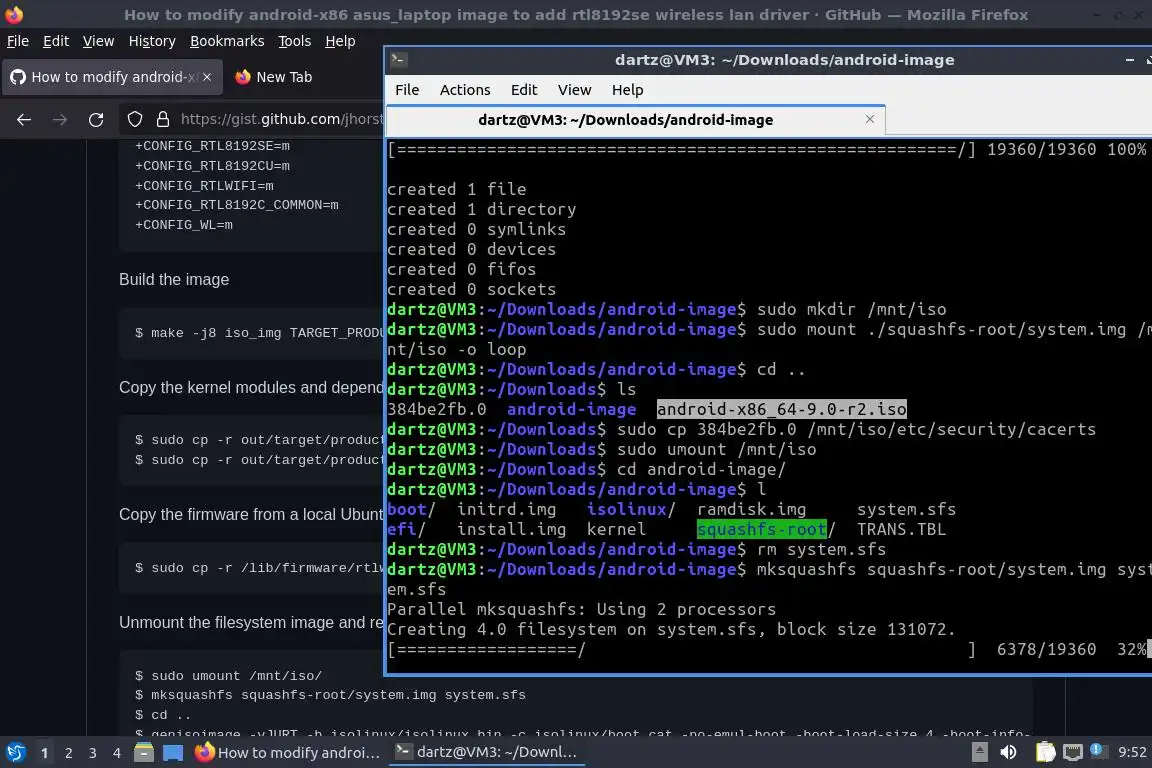This screenshot has width=1152, height=768.
Task: Open the Firefox View menu
Action: [98, 41]
